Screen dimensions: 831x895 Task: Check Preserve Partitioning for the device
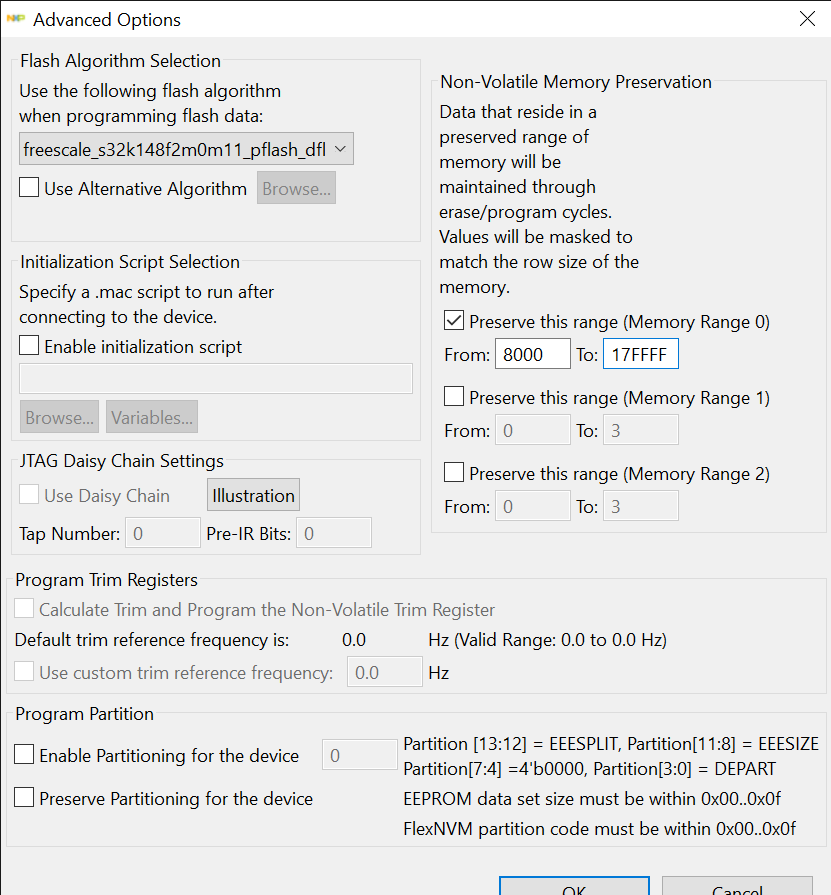tap(26, 799)
